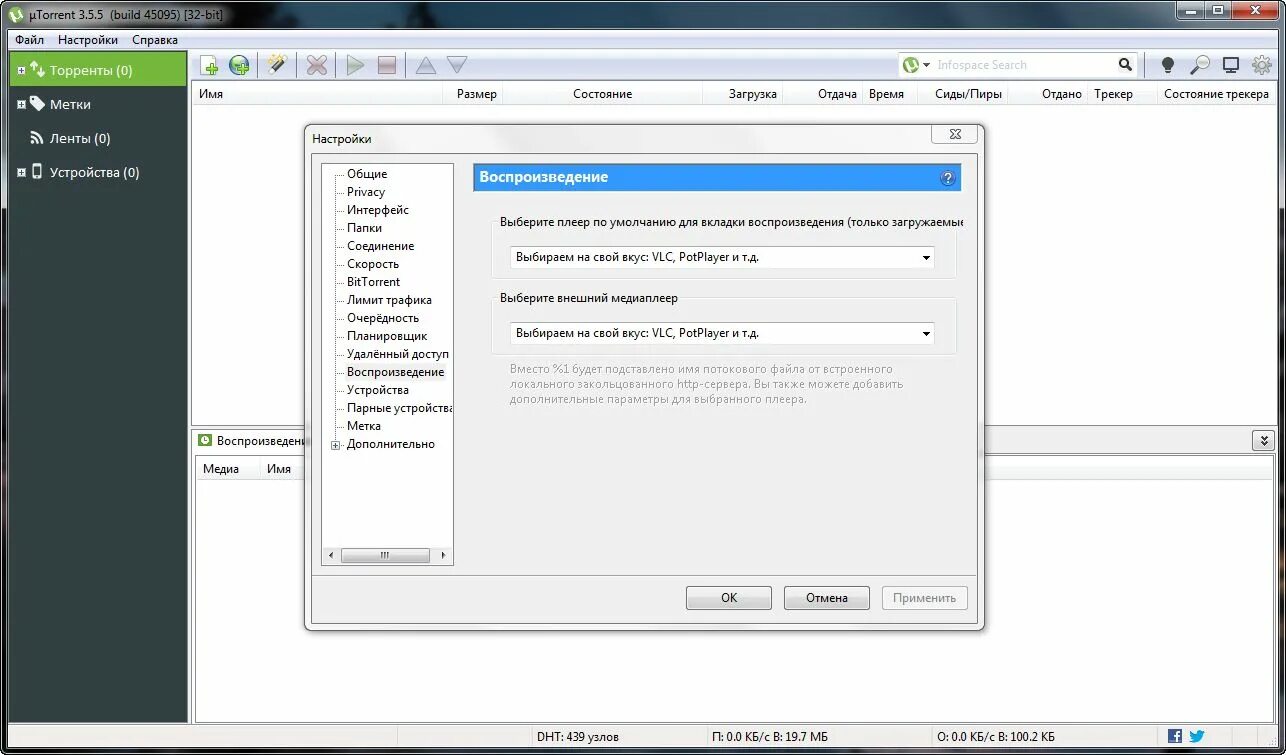Select Парные устройства in settings tree
The image size is (1286, 755).
tap(399, 408)
